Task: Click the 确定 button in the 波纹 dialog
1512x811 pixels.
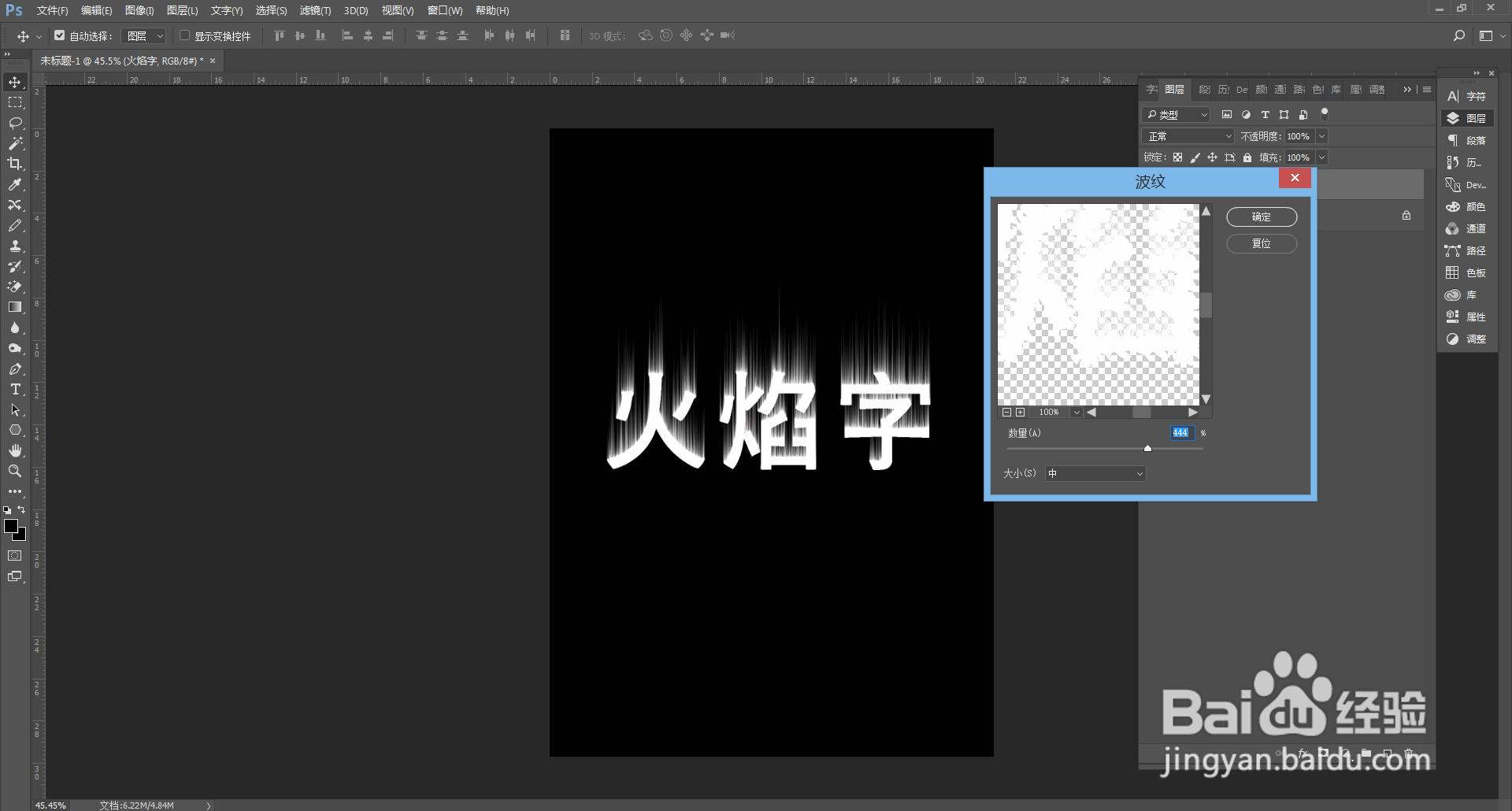Action: coord(1261,217)
